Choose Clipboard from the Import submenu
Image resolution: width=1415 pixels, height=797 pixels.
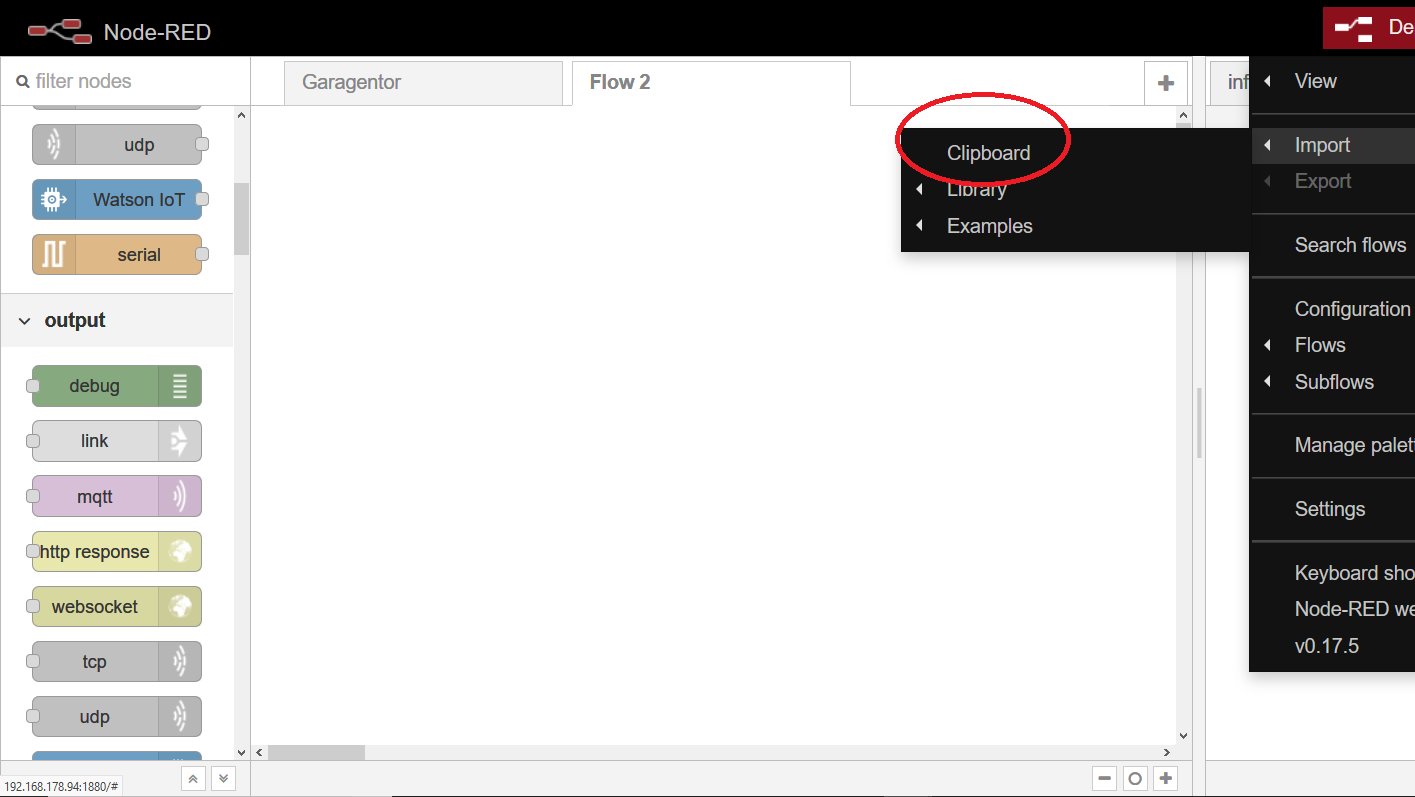[x=988, y=153]
